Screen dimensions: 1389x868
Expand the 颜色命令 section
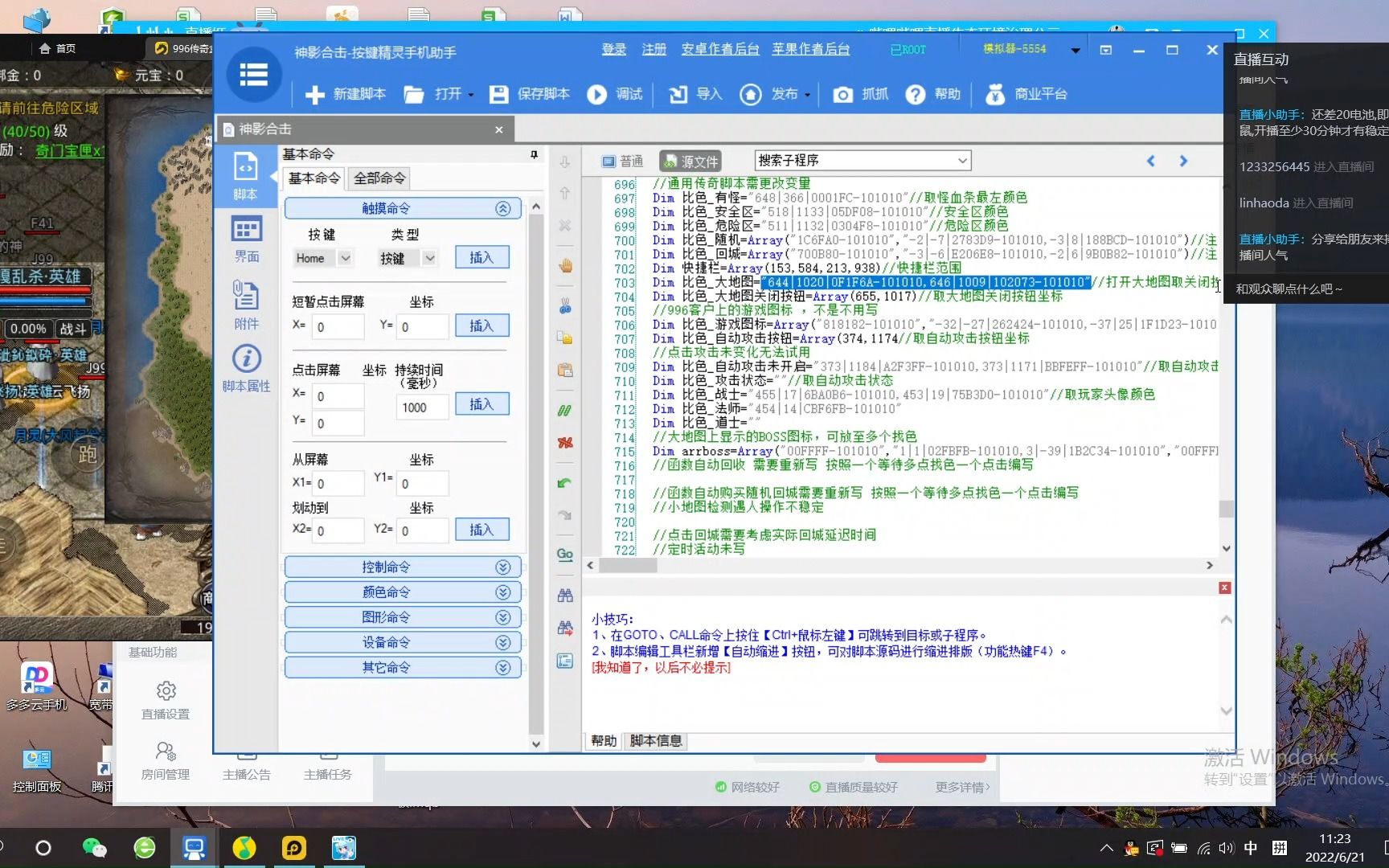pos(503,592)
